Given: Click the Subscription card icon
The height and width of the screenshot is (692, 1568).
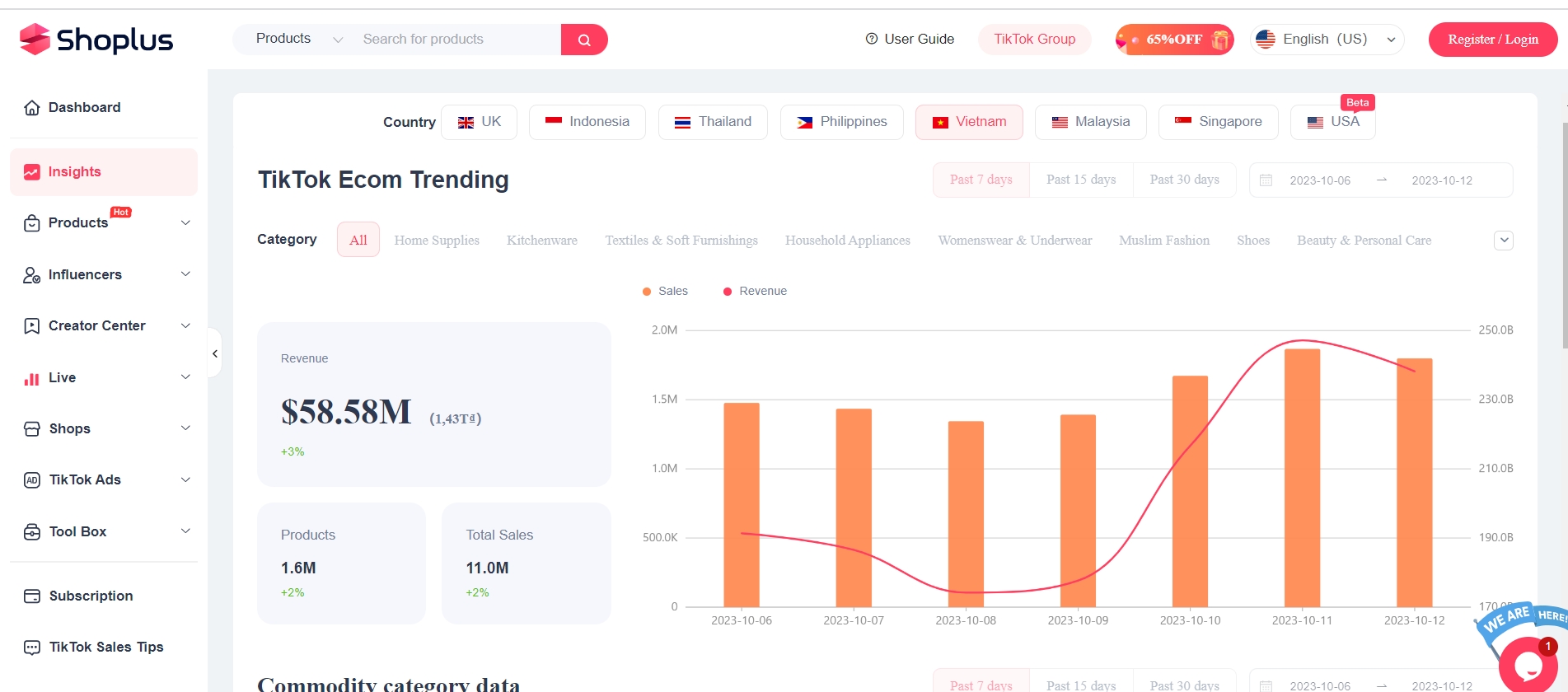Looking at the screenshot, I should point(32,596).
